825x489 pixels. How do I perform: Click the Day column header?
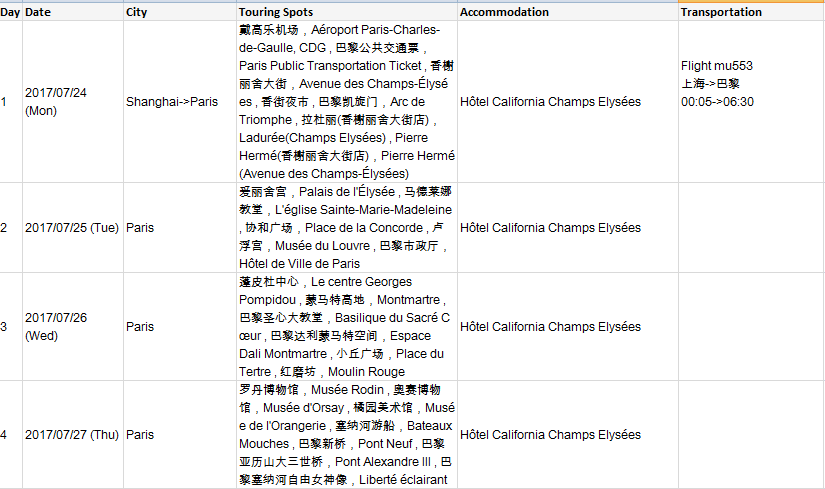pyautogui.click(x=10, y=12)
